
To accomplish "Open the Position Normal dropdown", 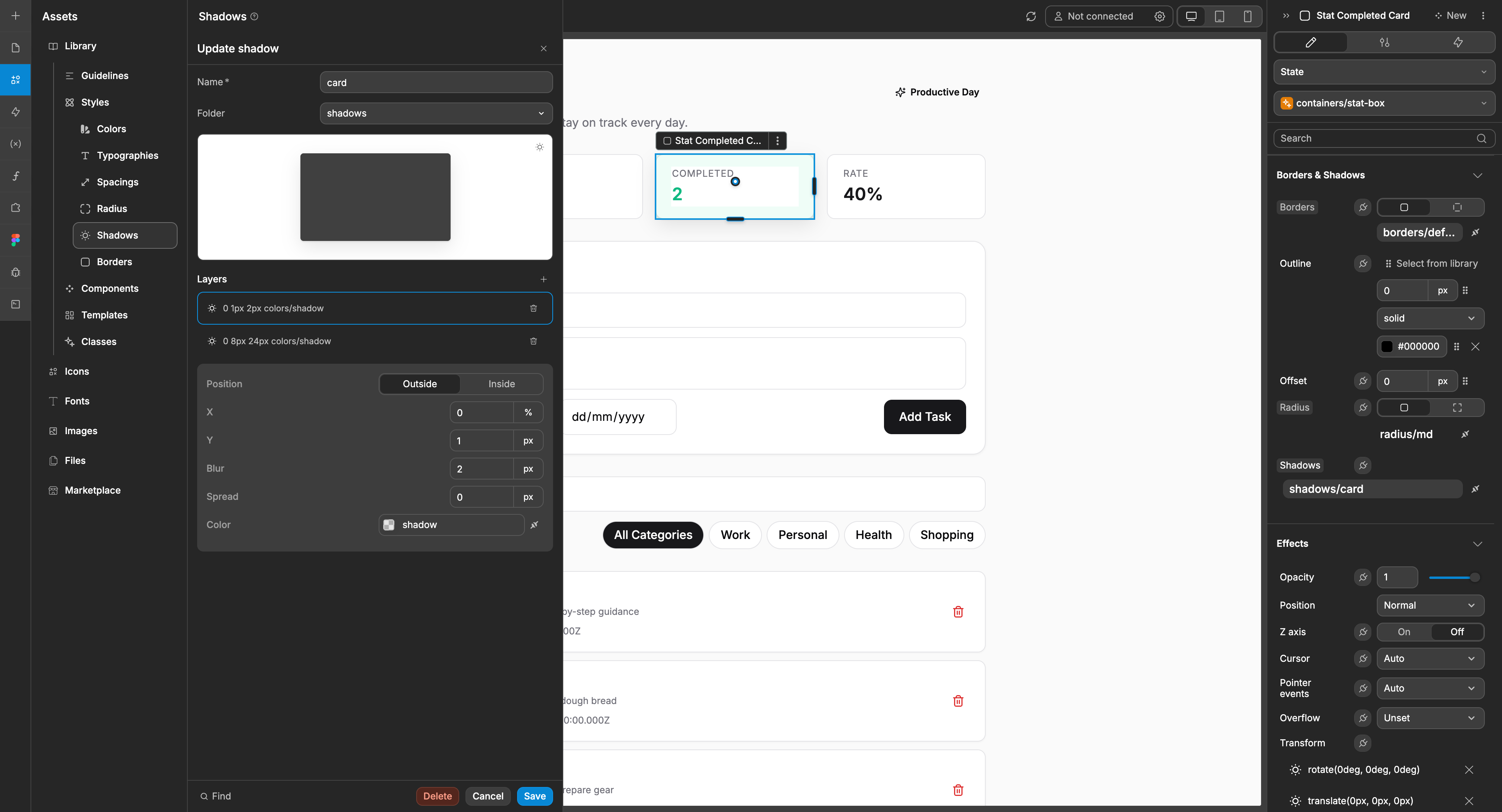I will pos(1430,605).
